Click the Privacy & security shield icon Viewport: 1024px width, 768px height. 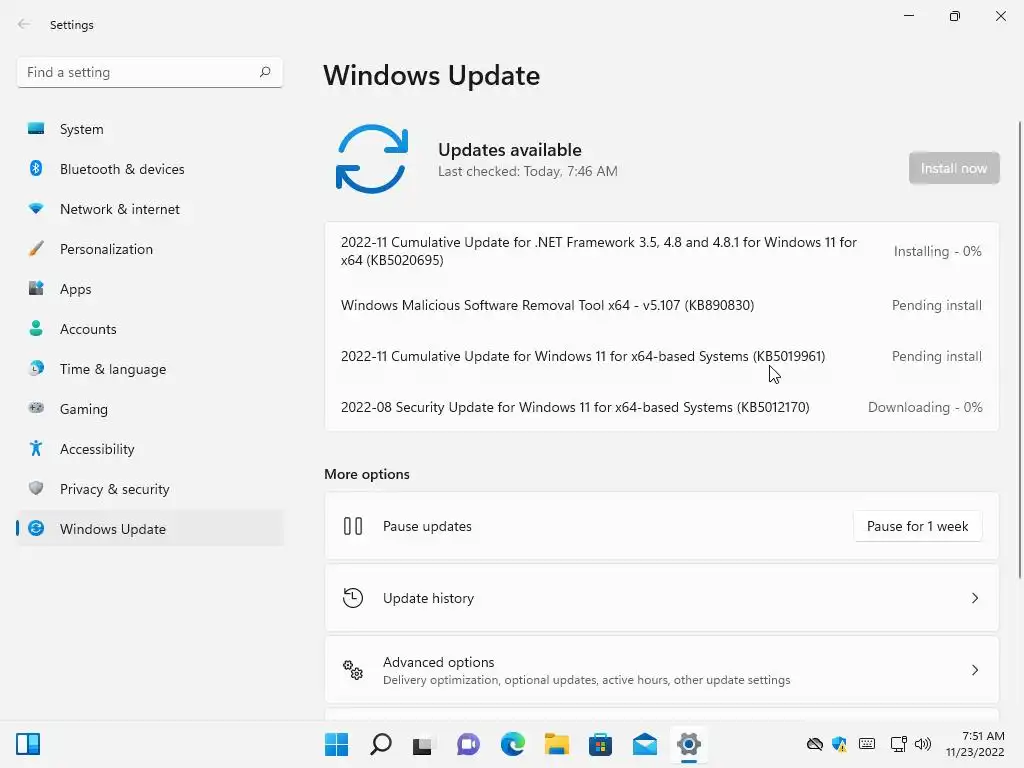tap(36, 488)
